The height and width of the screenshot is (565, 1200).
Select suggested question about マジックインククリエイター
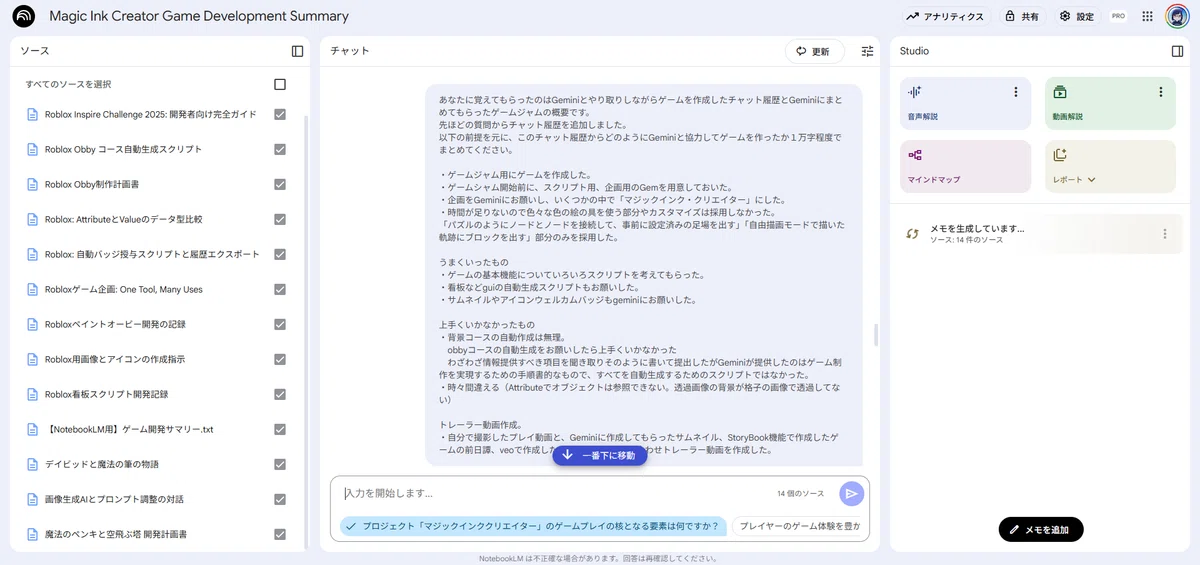(533, 526)
